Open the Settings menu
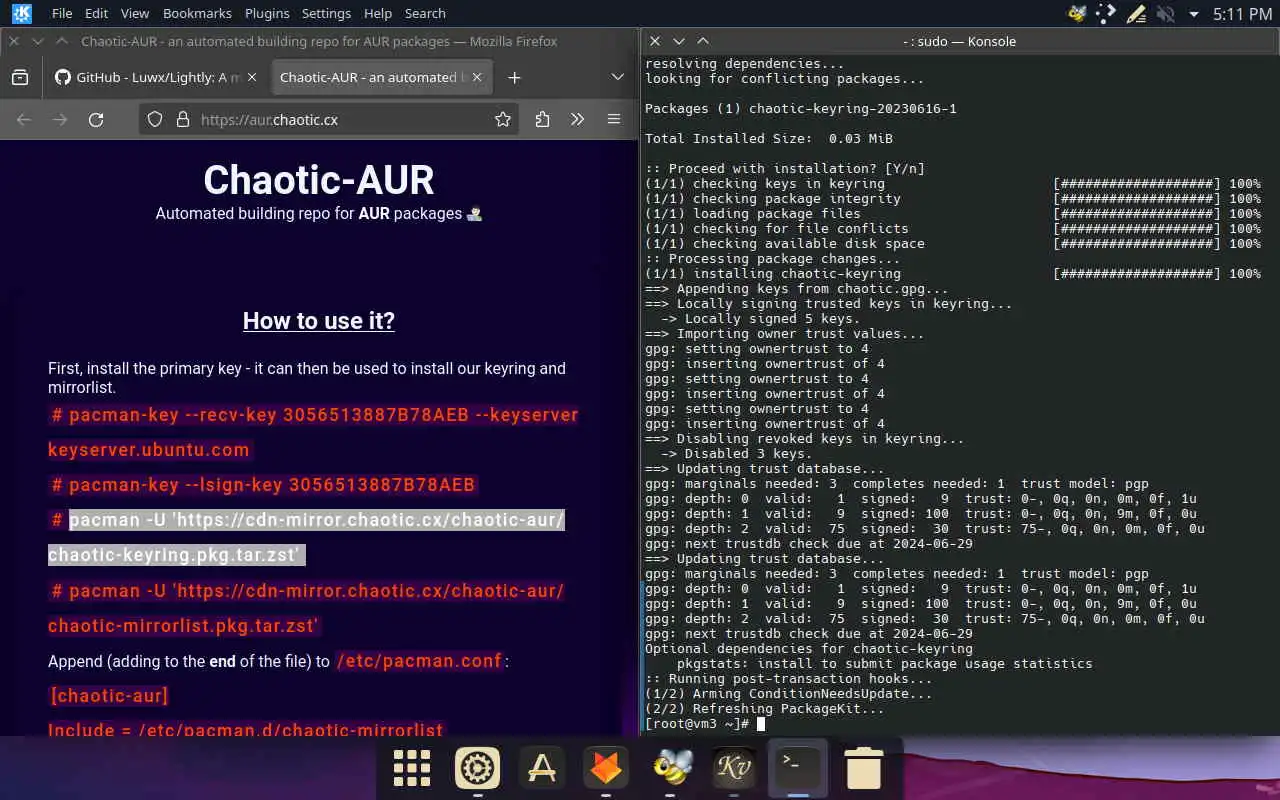1280x800 pixels. (x=326, y=13)
